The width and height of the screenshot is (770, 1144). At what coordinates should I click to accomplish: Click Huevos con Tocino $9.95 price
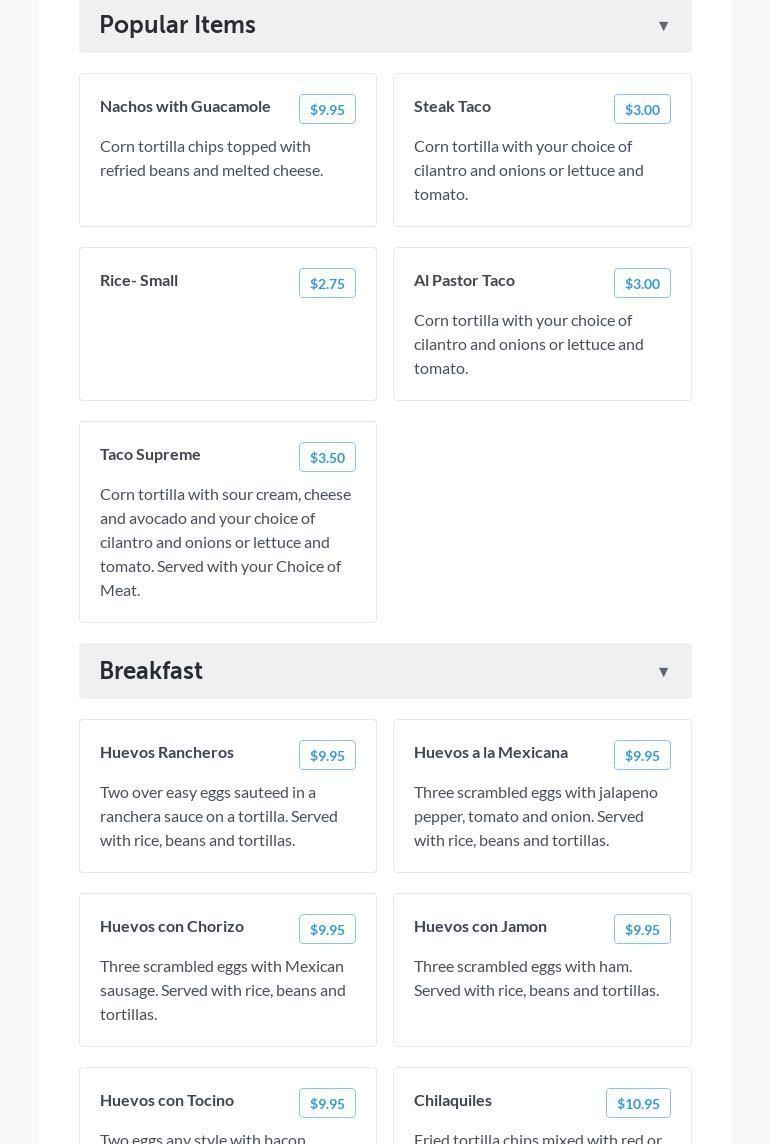click(327, 1103)
